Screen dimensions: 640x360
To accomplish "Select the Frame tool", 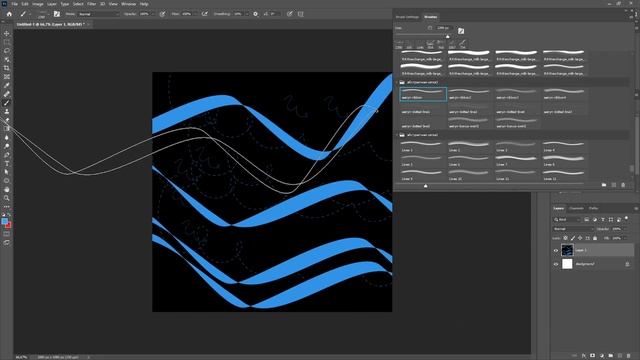I will [7, 77].
